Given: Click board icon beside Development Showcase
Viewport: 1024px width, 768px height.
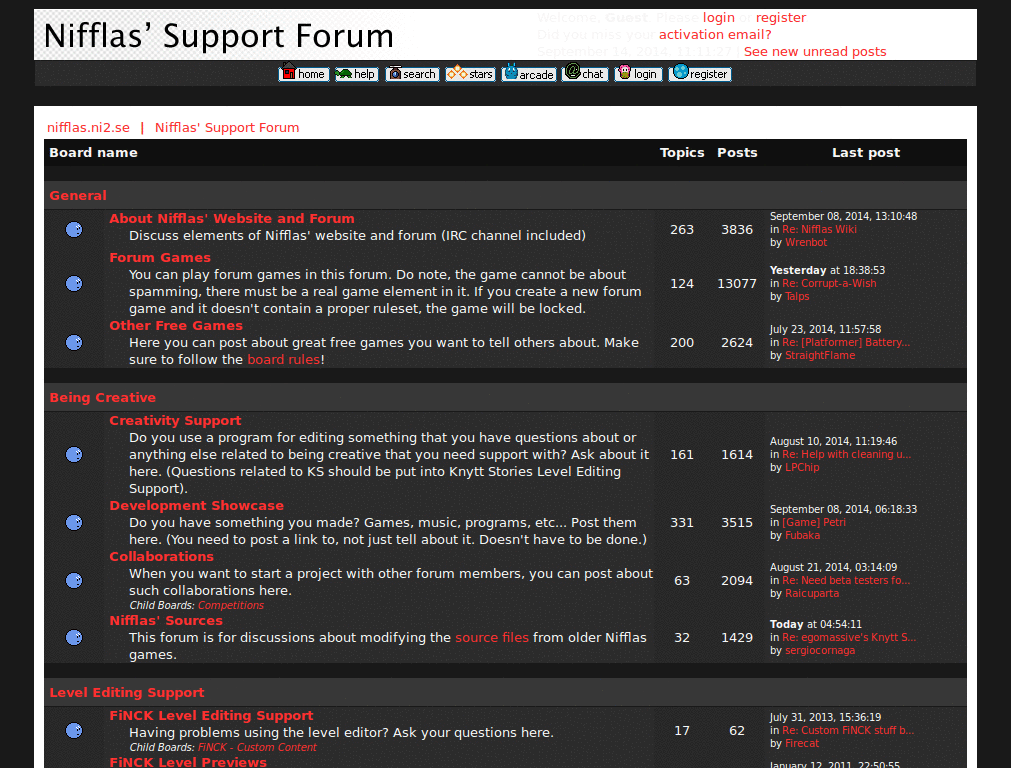Looking at the screenshot, I should (74, 522).
